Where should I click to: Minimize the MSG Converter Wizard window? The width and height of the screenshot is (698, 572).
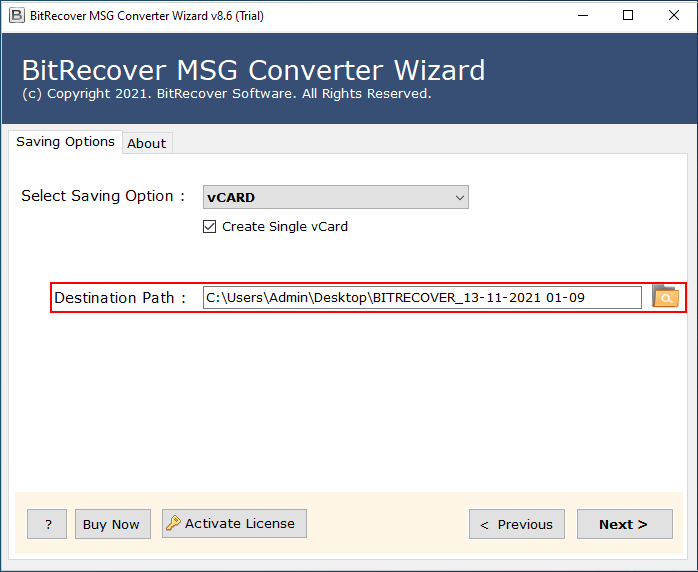click(x=583, y=16)
